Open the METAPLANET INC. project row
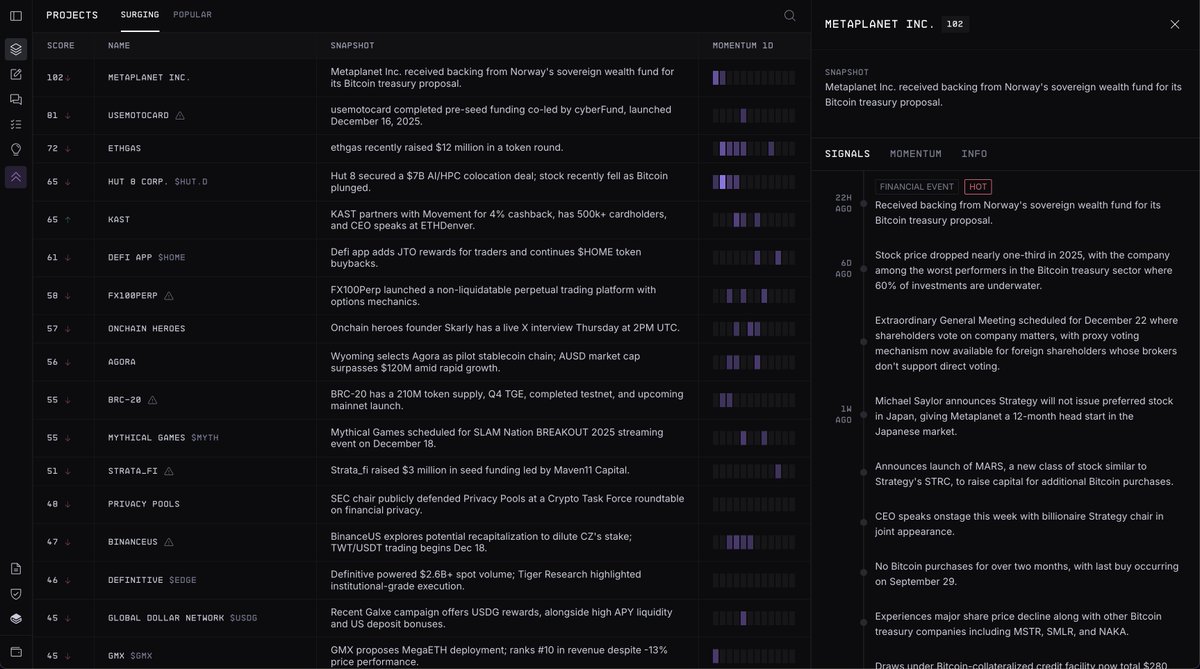This screenshot has width=1200, height=669. pyautogui.click(x=421, y=77)
